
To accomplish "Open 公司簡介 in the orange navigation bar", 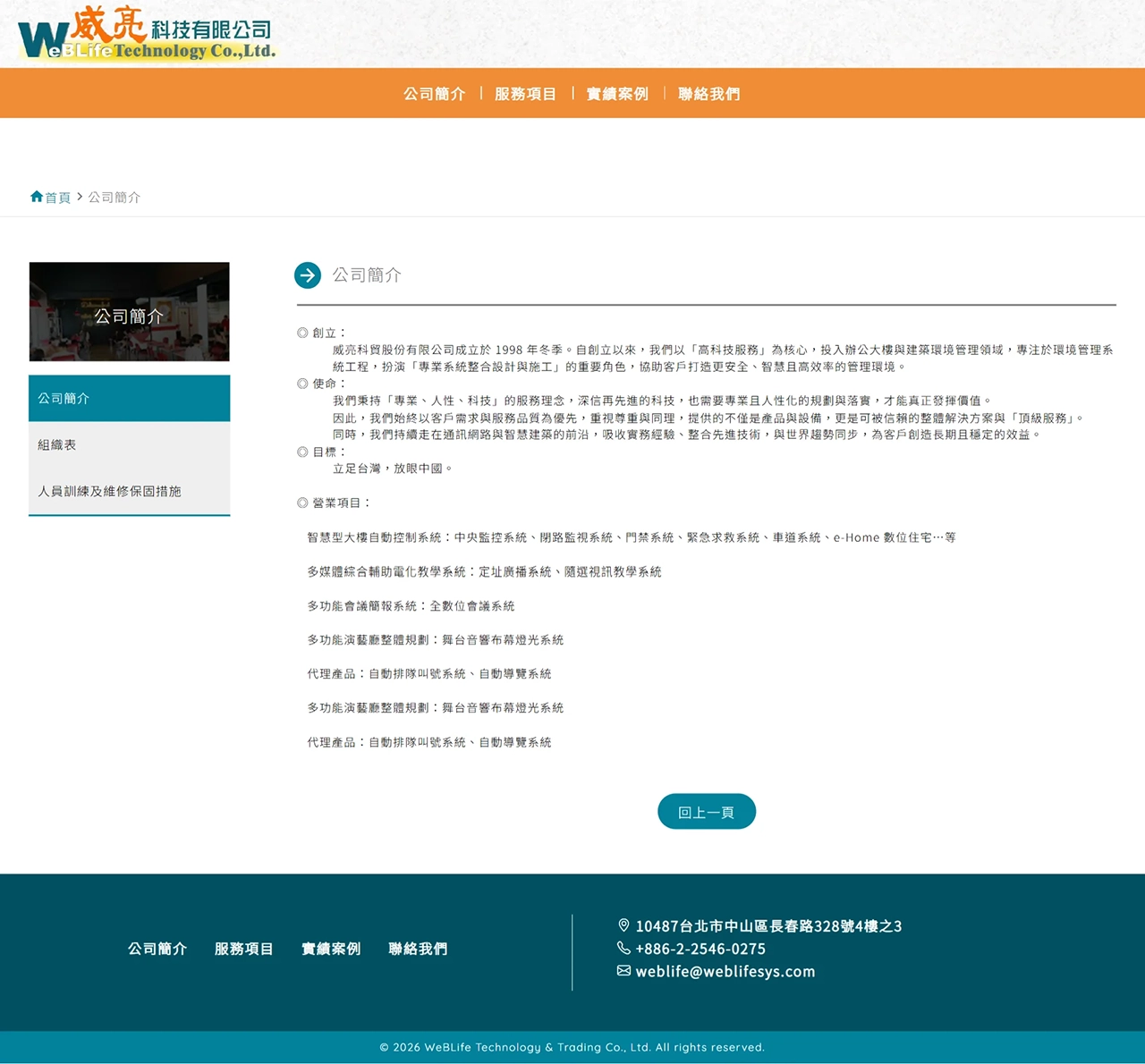I will tap(435, 94).
